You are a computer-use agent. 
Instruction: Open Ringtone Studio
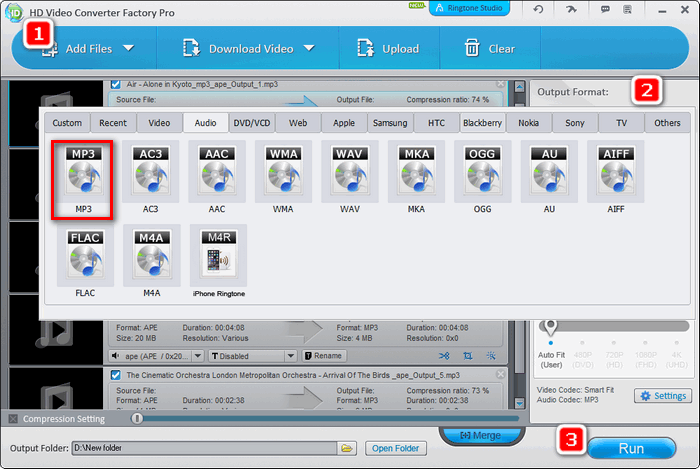(x=469, y=8)
